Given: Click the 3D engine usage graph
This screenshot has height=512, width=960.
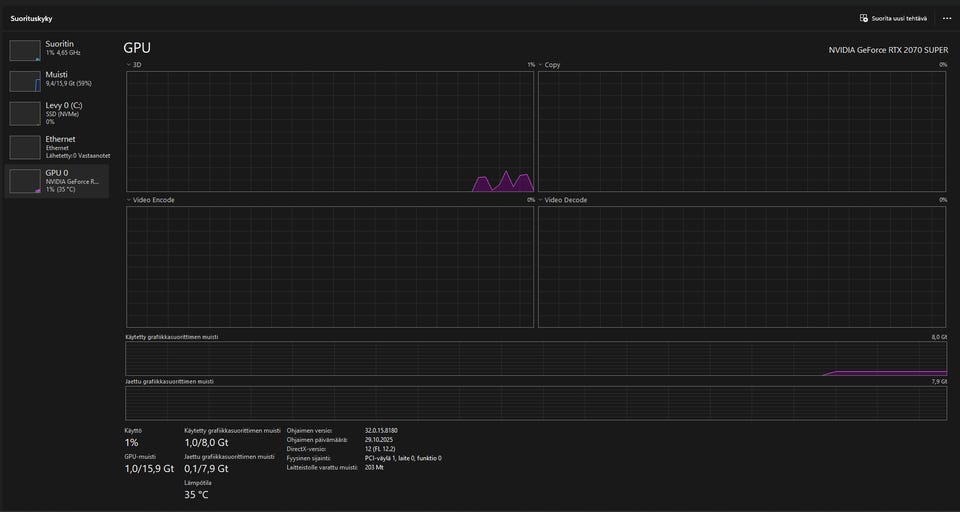Looking at the screenshot, I should 330,131.
